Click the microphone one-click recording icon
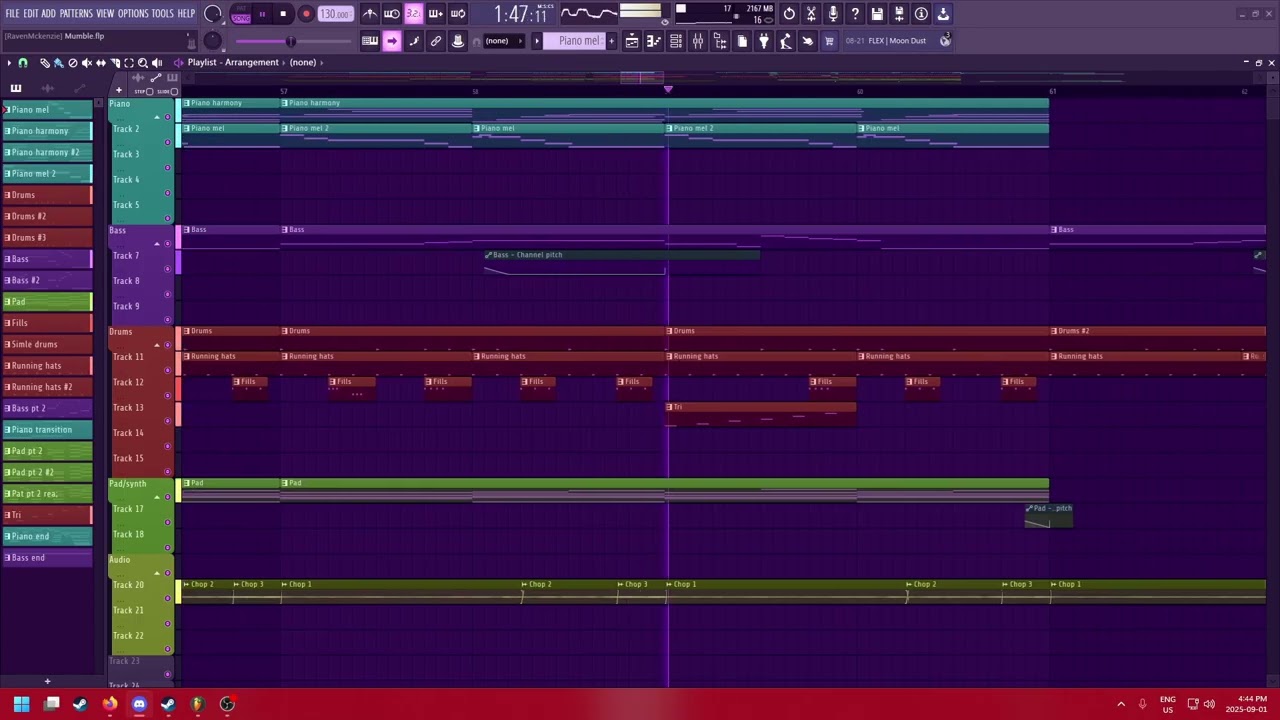1280x720 pixels. pos(833,14)
